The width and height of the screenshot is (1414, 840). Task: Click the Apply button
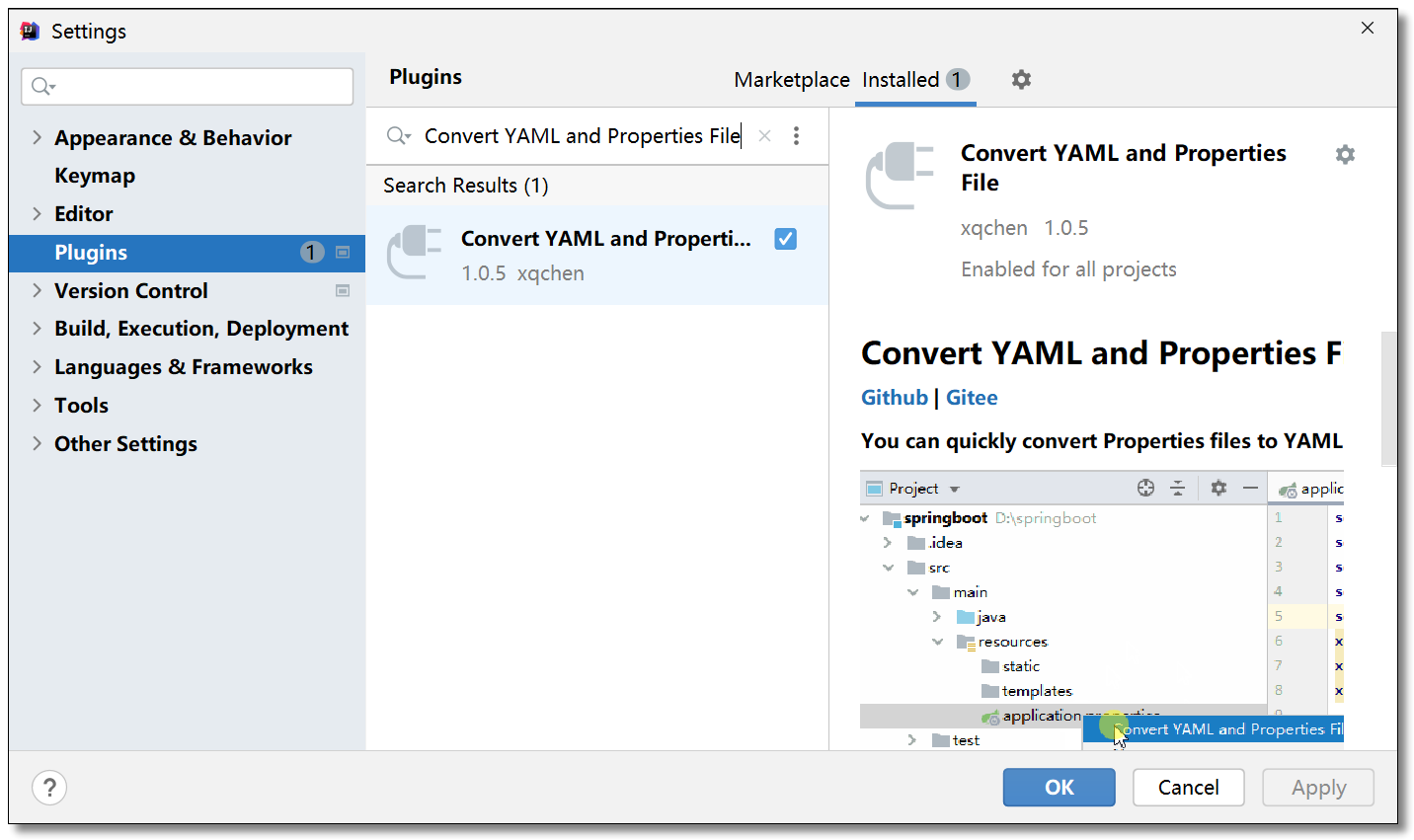coord(1318,787)
